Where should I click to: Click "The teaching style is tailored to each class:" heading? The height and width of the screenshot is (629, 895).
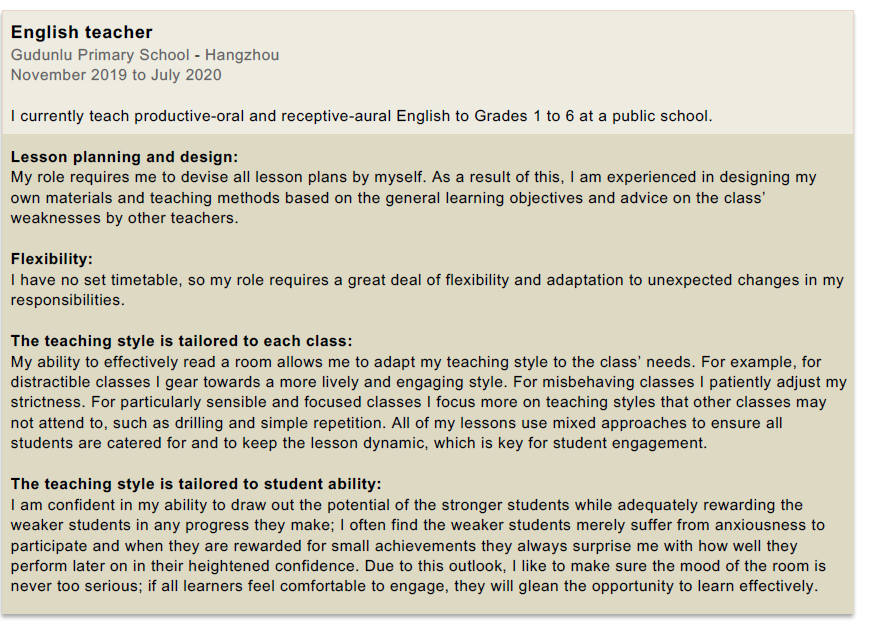(182, 341)
